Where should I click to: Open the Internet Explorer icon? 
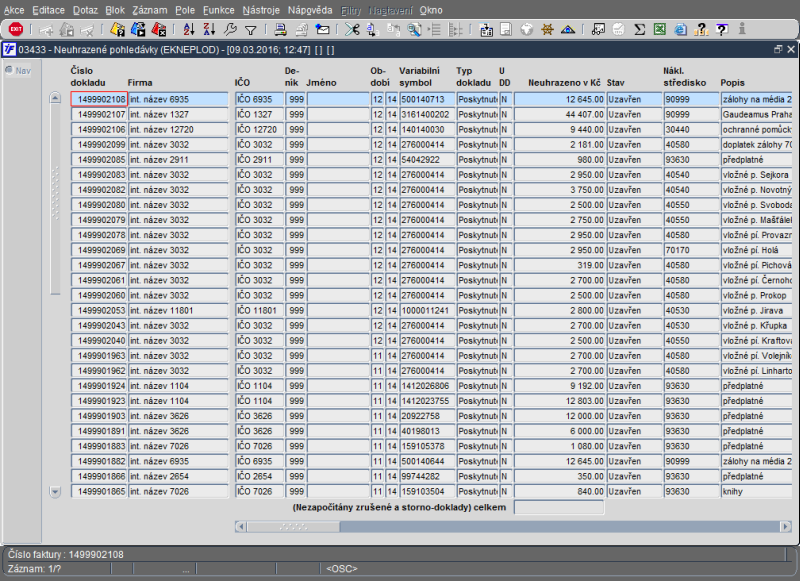tap(681, 30)
